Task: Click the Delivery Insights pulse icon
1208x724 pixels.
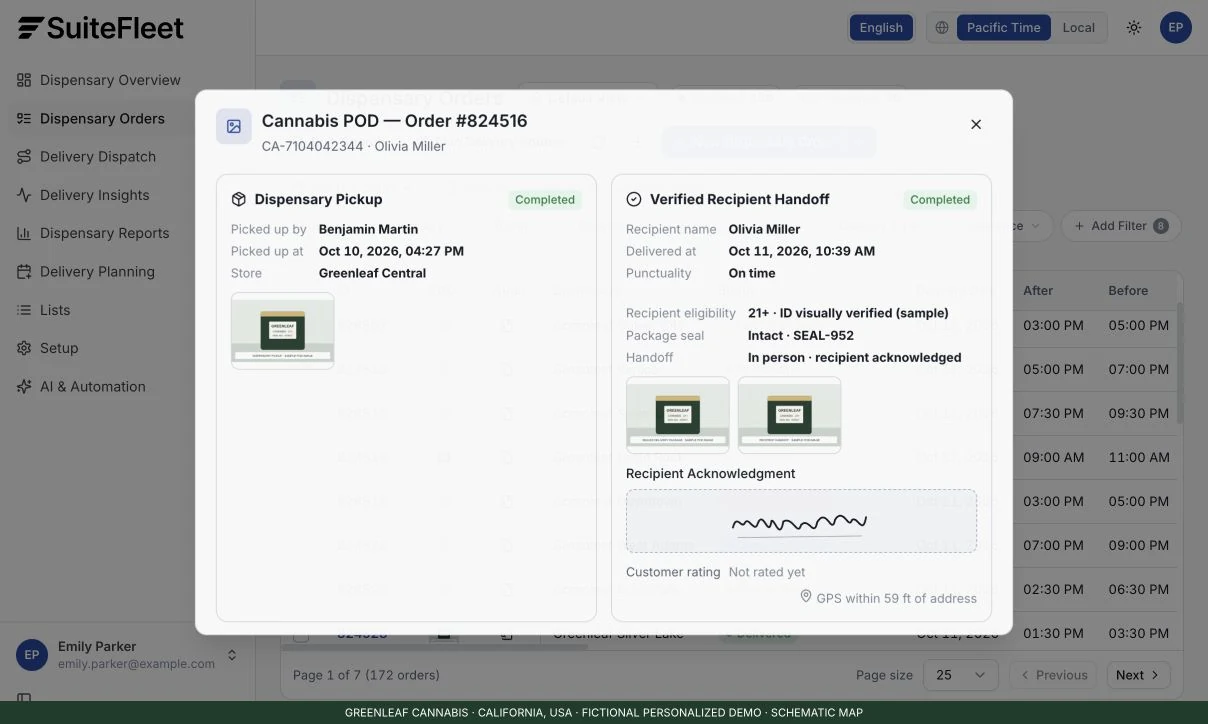Action: point(24,195)
